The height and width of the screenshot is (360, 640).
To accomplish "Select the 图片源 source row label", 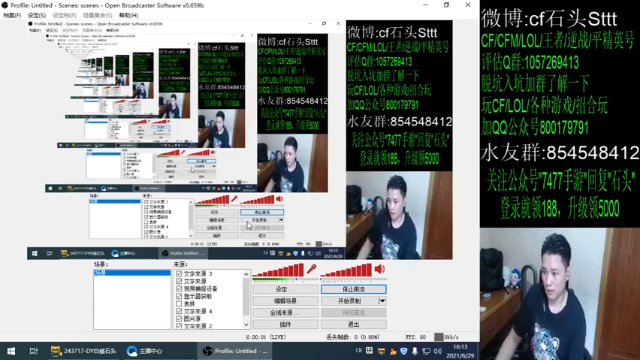I will point(192,318).
